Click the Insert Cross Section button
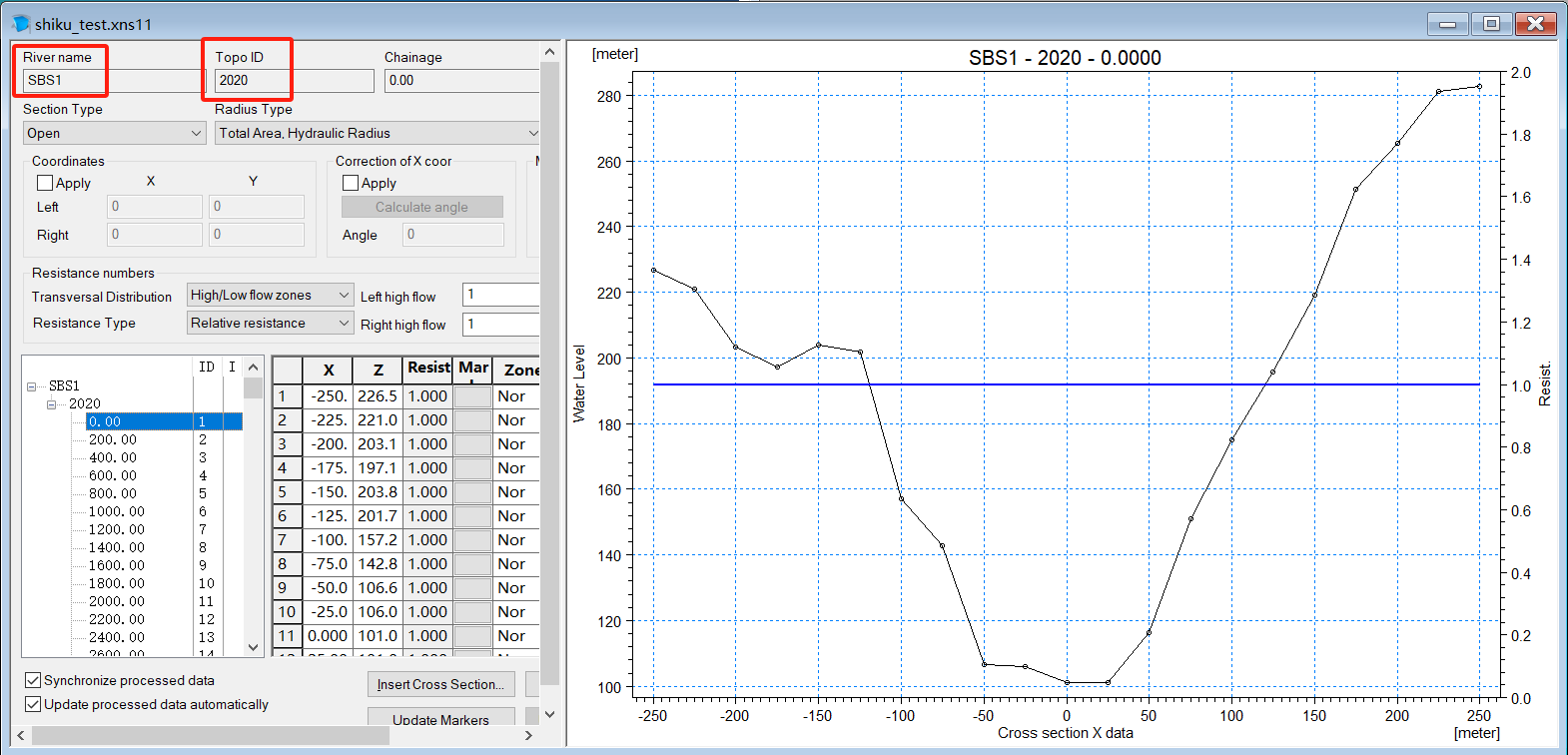The height and width of the screenshot is (755, 1568). [x=440, y=684]
